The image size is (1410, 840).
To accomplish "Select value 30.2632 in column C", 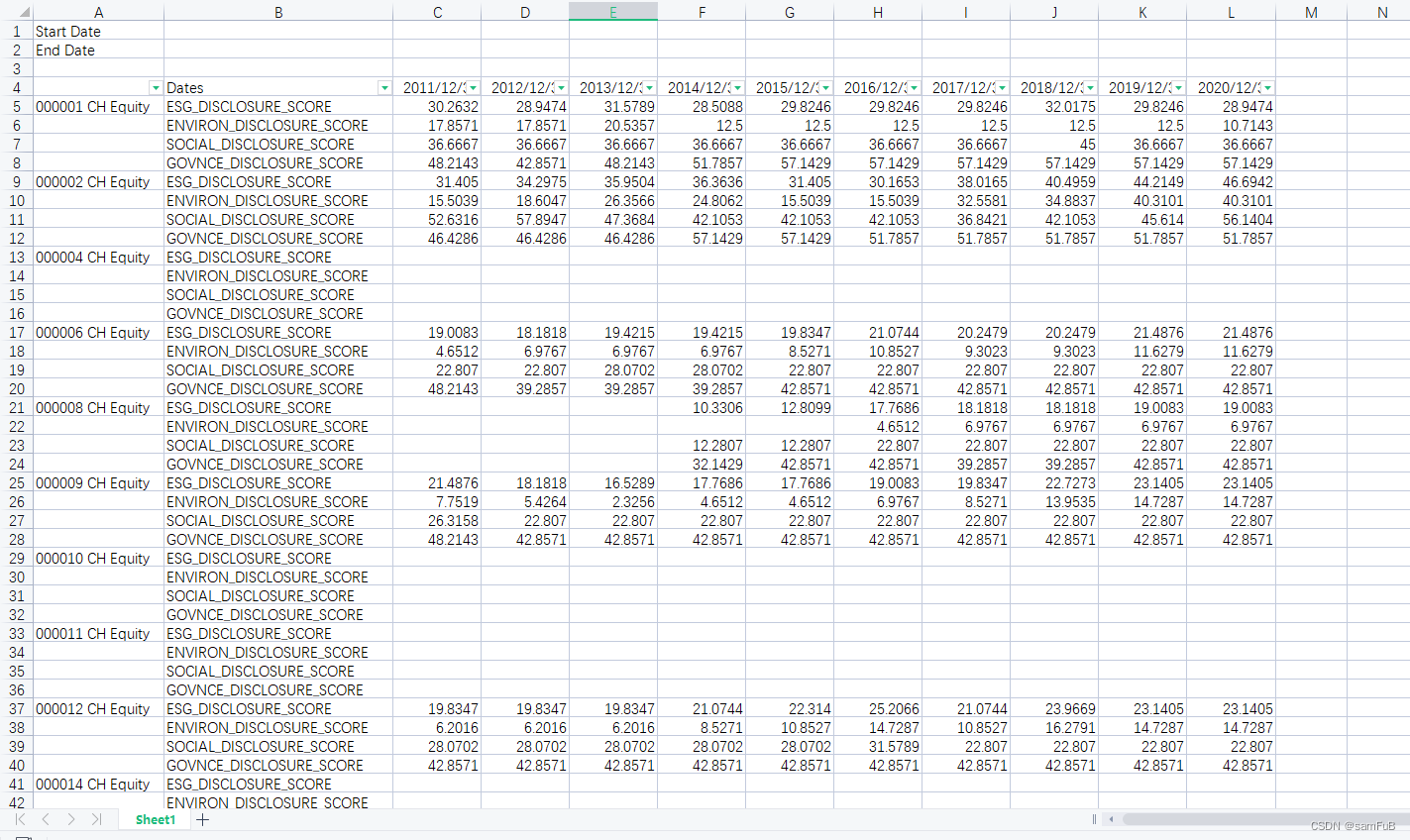I will click(x=437, y=107).
